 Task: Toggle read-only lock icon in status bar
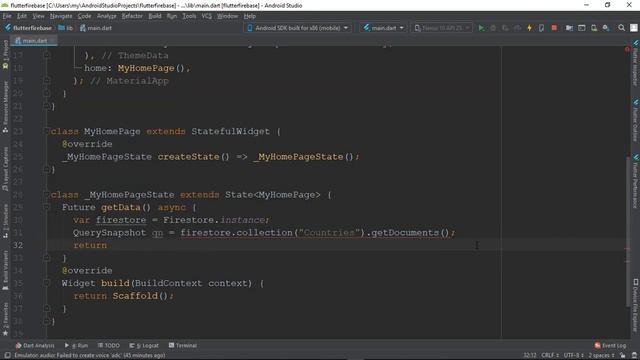(x=622, y=356)
